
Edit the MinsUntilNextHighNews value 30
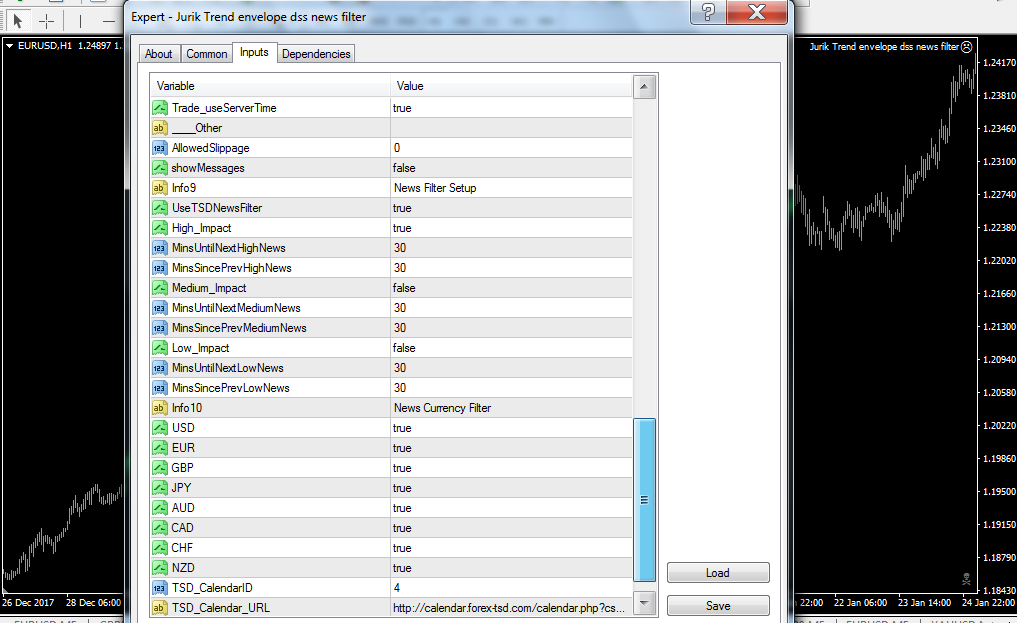click(x=511, y=248)
